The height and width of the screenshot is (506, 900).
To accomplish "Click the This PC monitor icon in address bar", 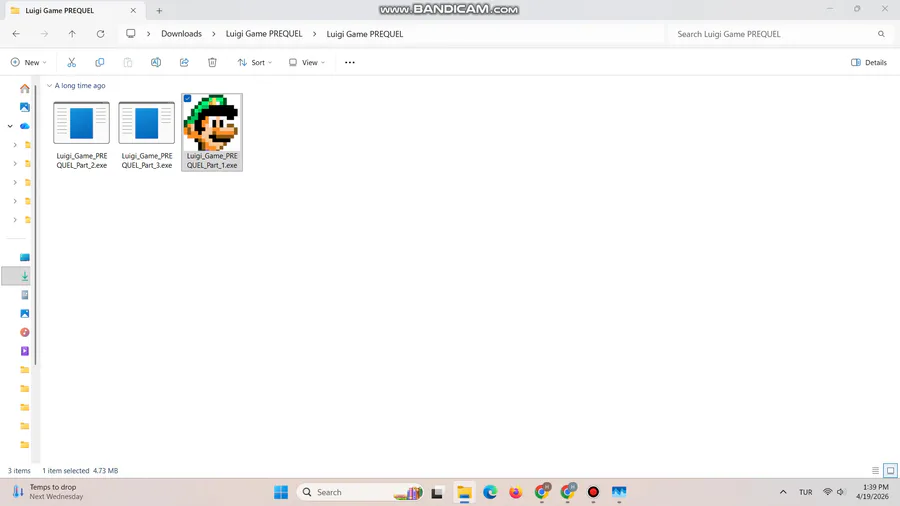I will click(x=131, y=34).
